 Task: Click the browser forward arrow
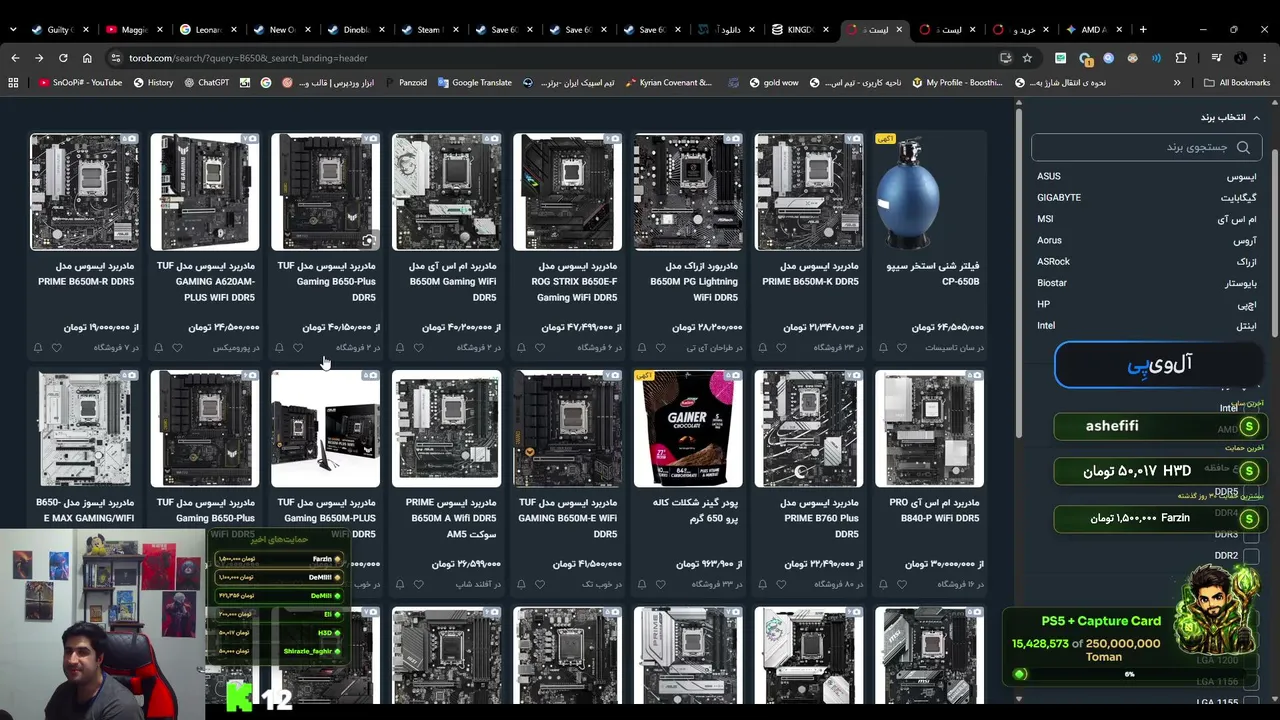coord(39,58)
